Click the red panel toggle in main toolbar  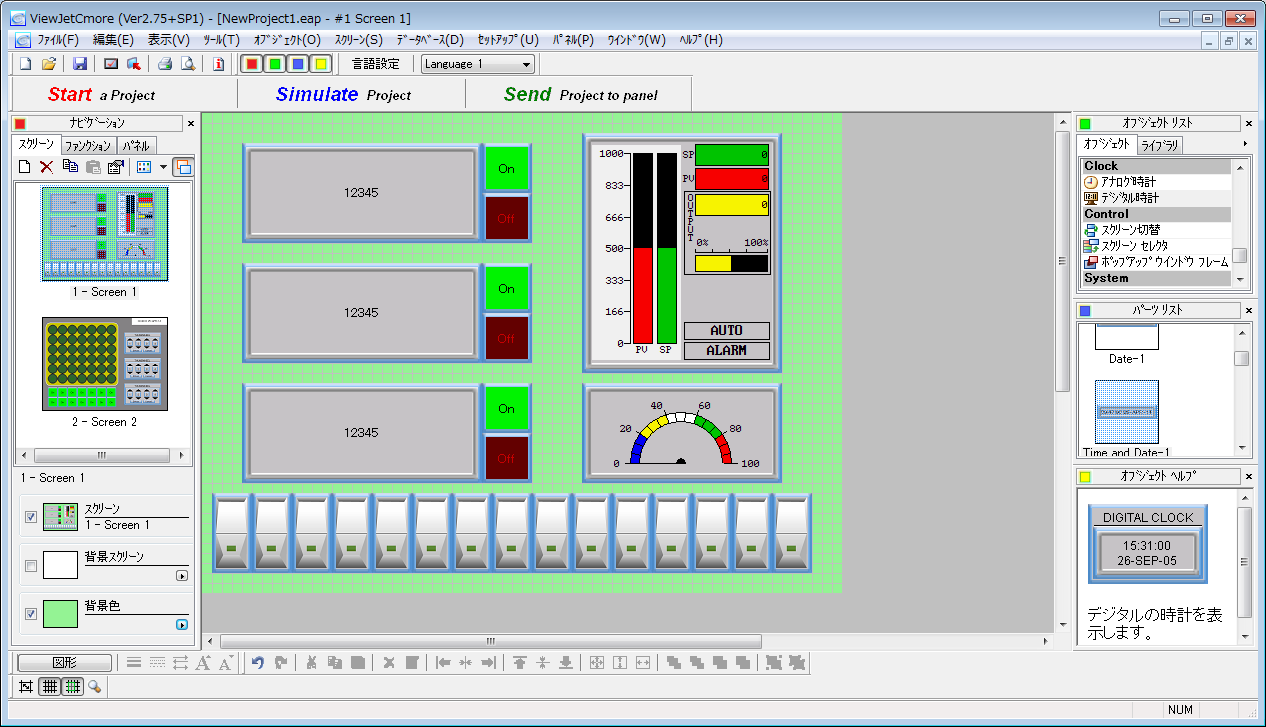(252, 64)
